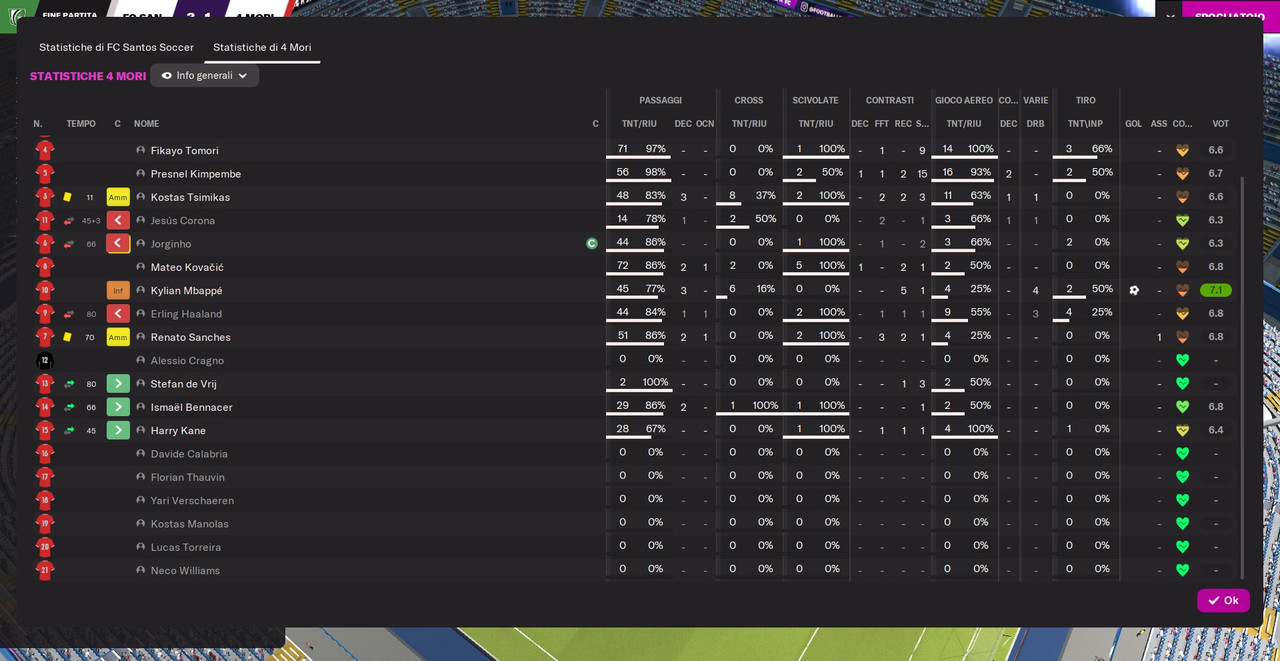The image size is (1280, 661).
Task: Sort by the NOME column header
Action: point(146,124)
